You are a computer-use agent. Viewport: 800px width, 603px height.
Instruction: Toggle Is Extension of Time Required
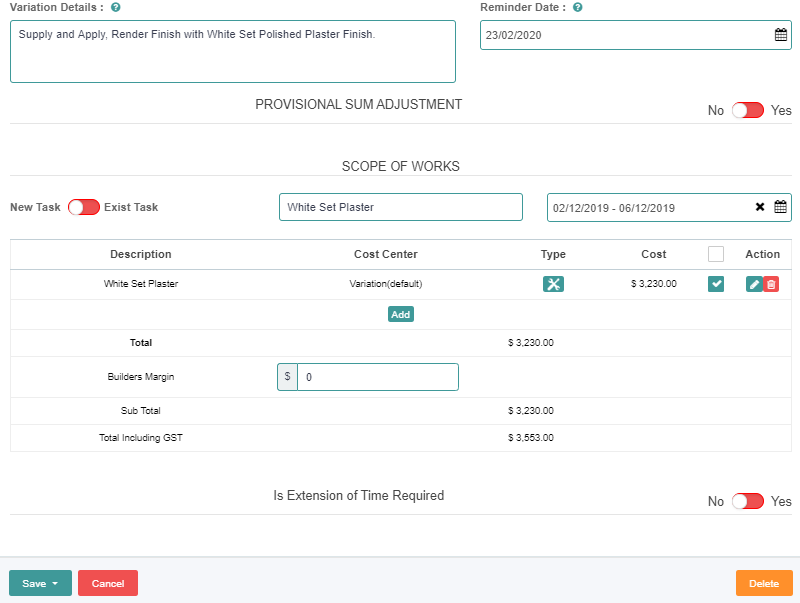pyautogui.click(x=747, y=501)
